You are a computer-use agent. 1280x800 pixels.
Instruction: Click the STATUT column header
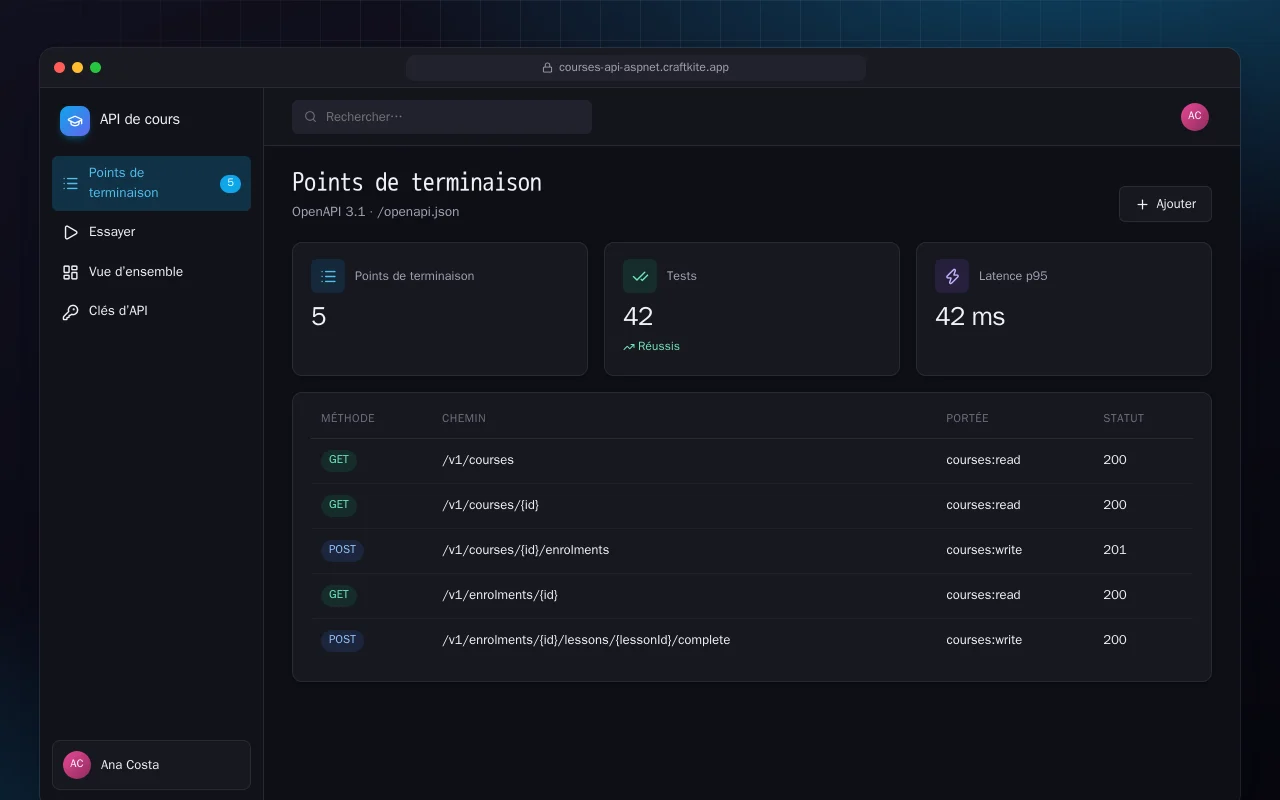coord(1123,418)
